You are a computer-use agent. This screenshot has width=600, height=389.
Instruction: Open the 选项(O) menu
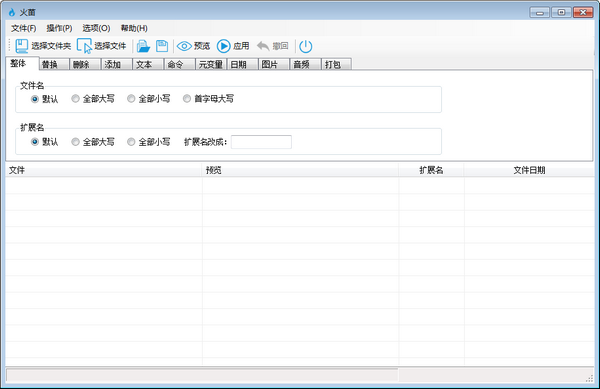[96, 28]
